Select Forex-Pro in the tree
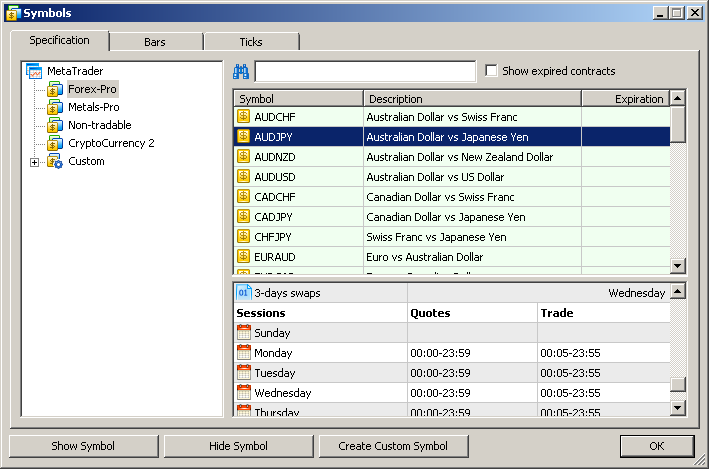The image size is (709, 469). 92,89
